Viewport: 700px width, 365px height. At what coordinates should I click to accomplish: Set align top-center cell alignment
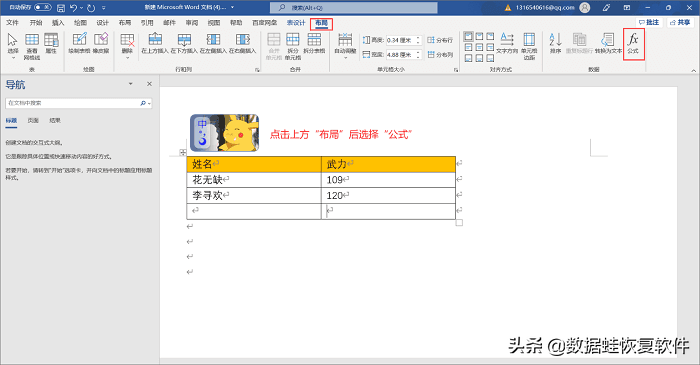[479, 36]
